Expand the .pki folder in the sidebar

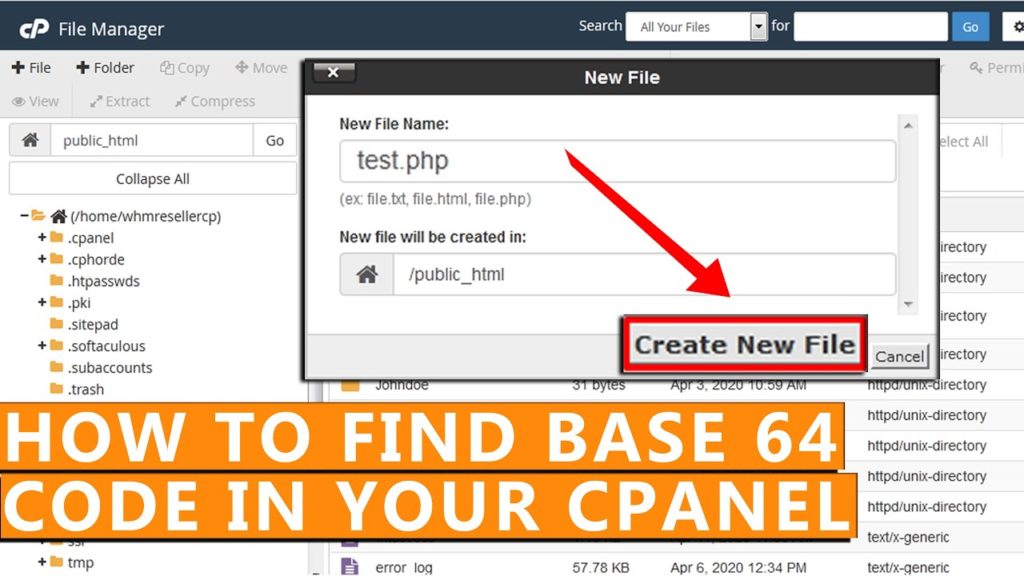tap(42, 302)
